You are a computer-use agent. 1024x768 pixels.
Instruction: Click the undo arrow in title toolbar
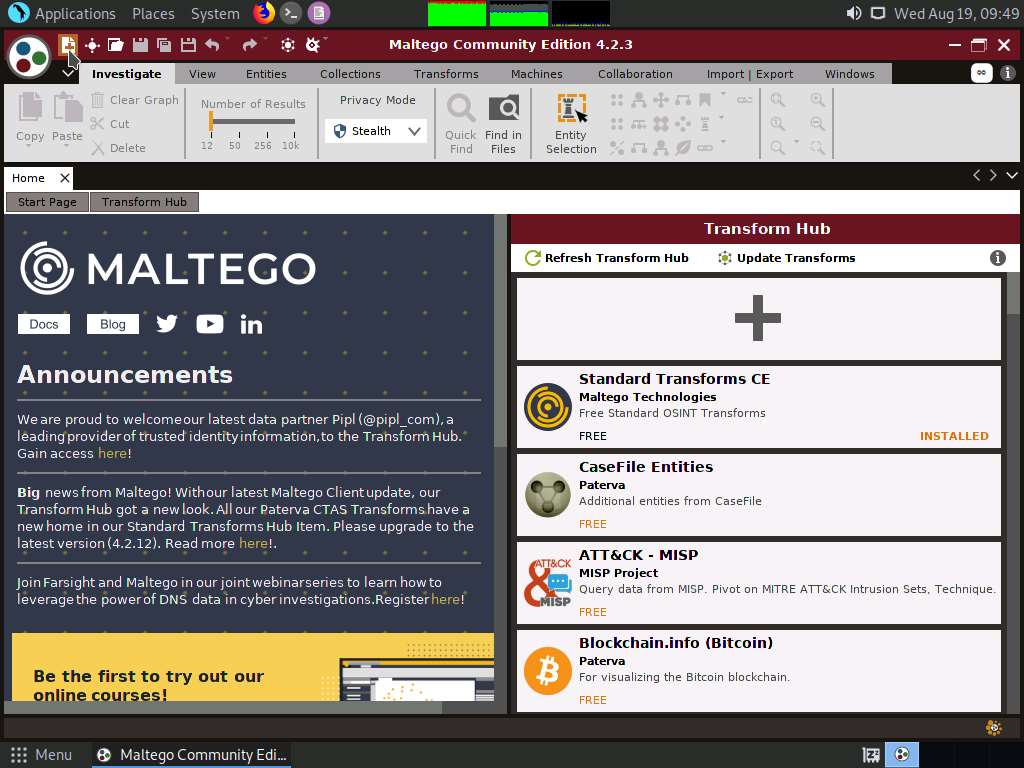pos(212,45)
